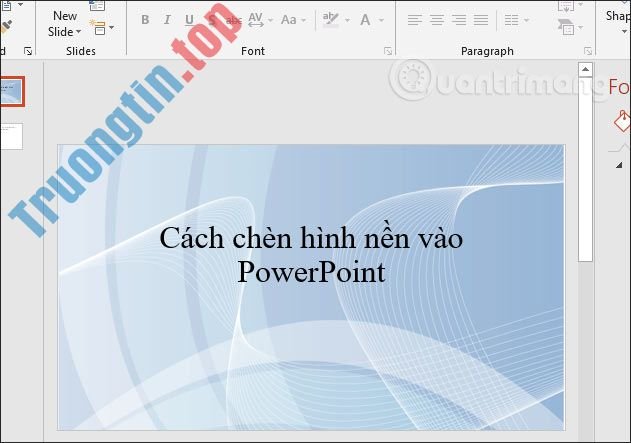Viewport: 631px width, 443px height.
Task: Click the text highlight color icon
Action: pyautogui.click(x=331, y=19)
